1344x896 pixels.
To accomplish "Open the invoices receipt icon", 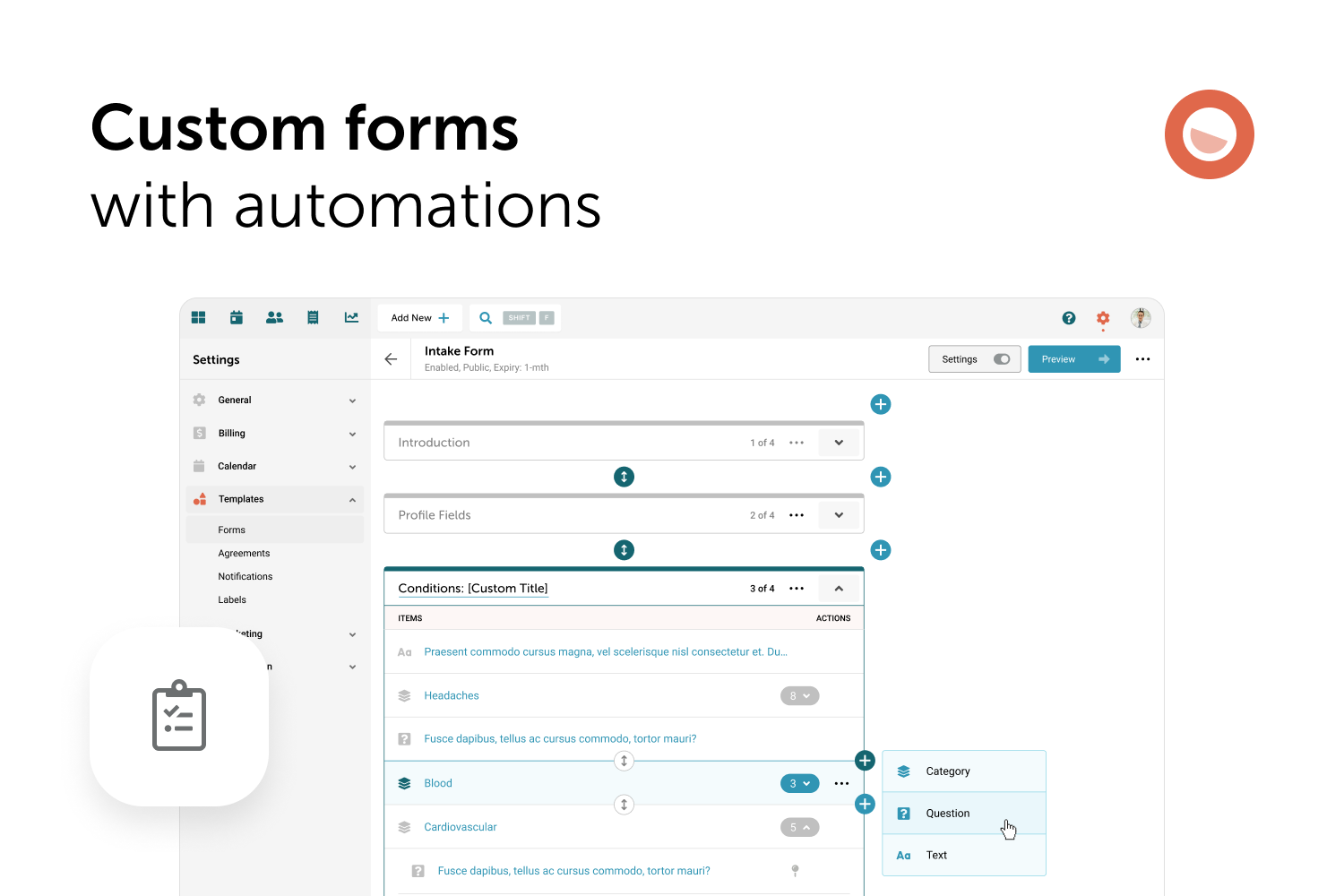I will (313, 317).
